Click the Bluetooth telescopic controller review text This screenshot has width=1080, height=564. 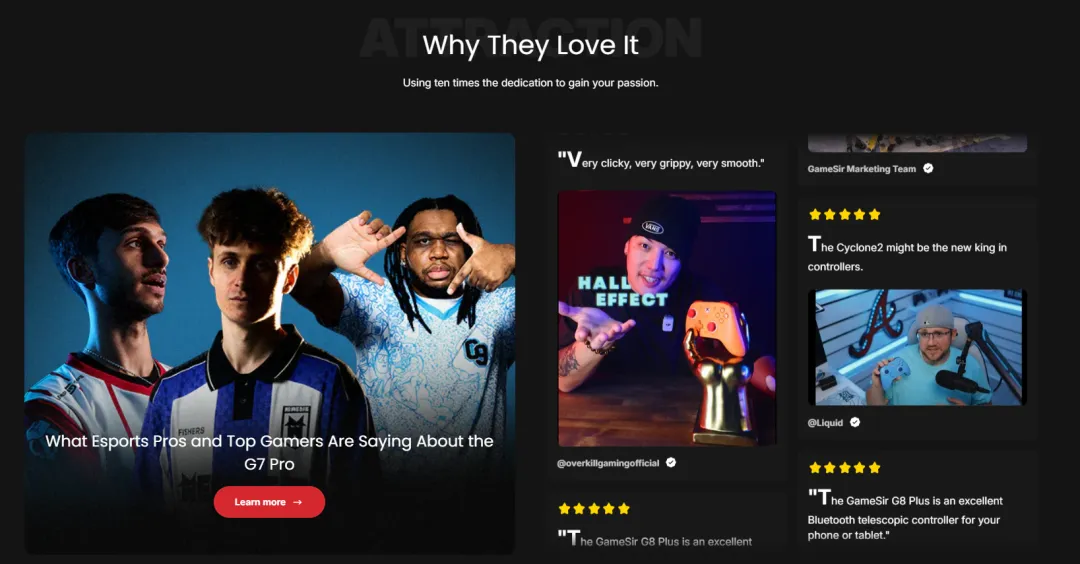(x=905, y=516)
